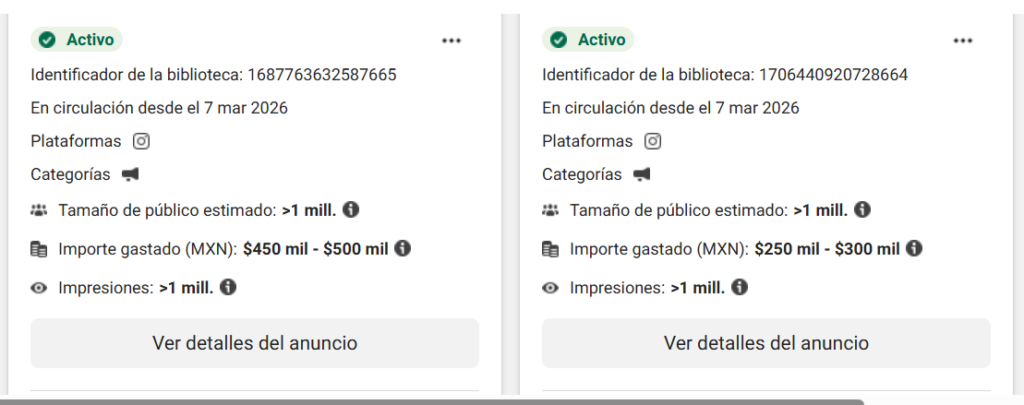
Task: Click the megaphone category icon in left ad
Action: (130, 175)
